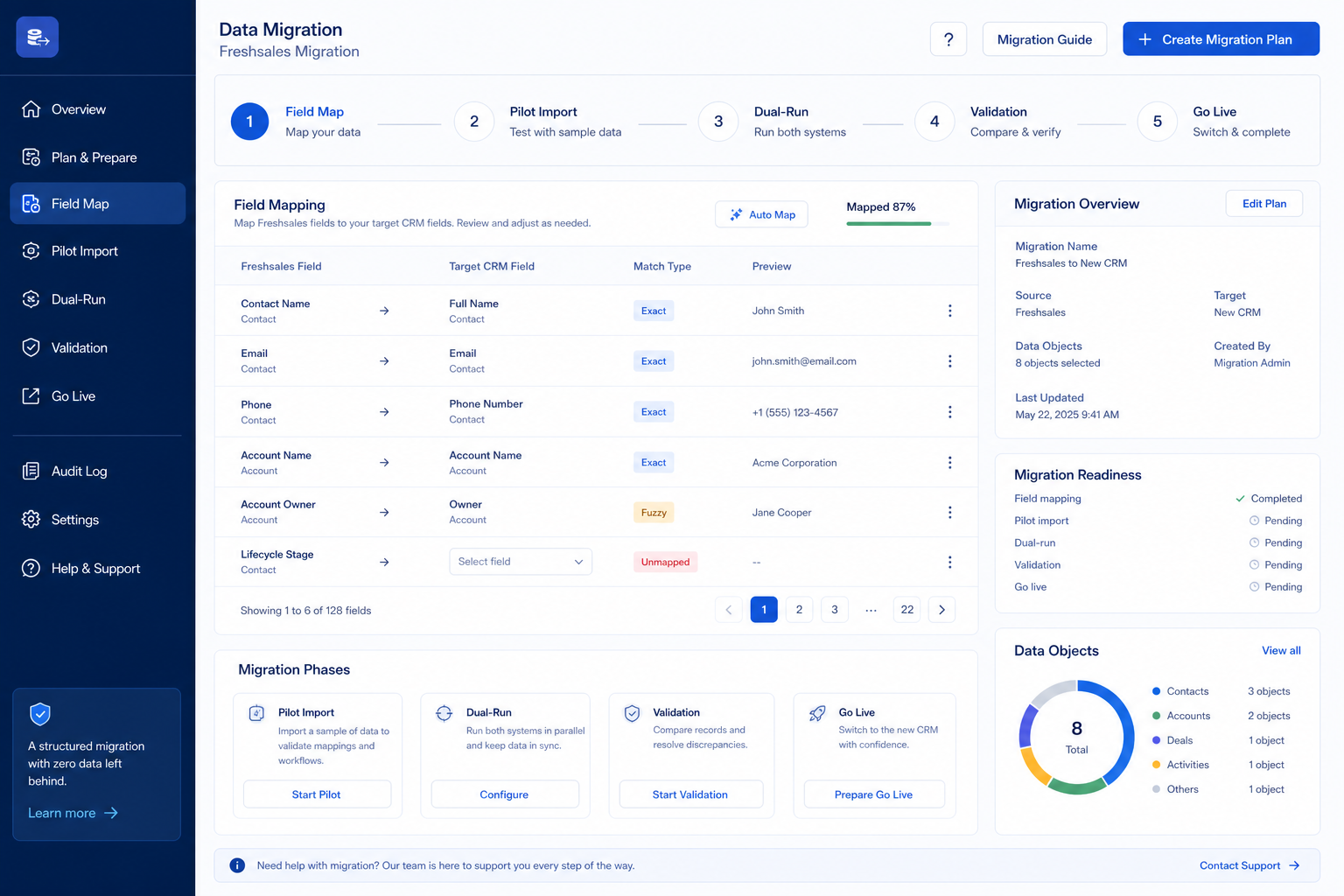1344x896 pixels.
Task: Click the Pilot Import sidebar icon
Action: (31, 251)
